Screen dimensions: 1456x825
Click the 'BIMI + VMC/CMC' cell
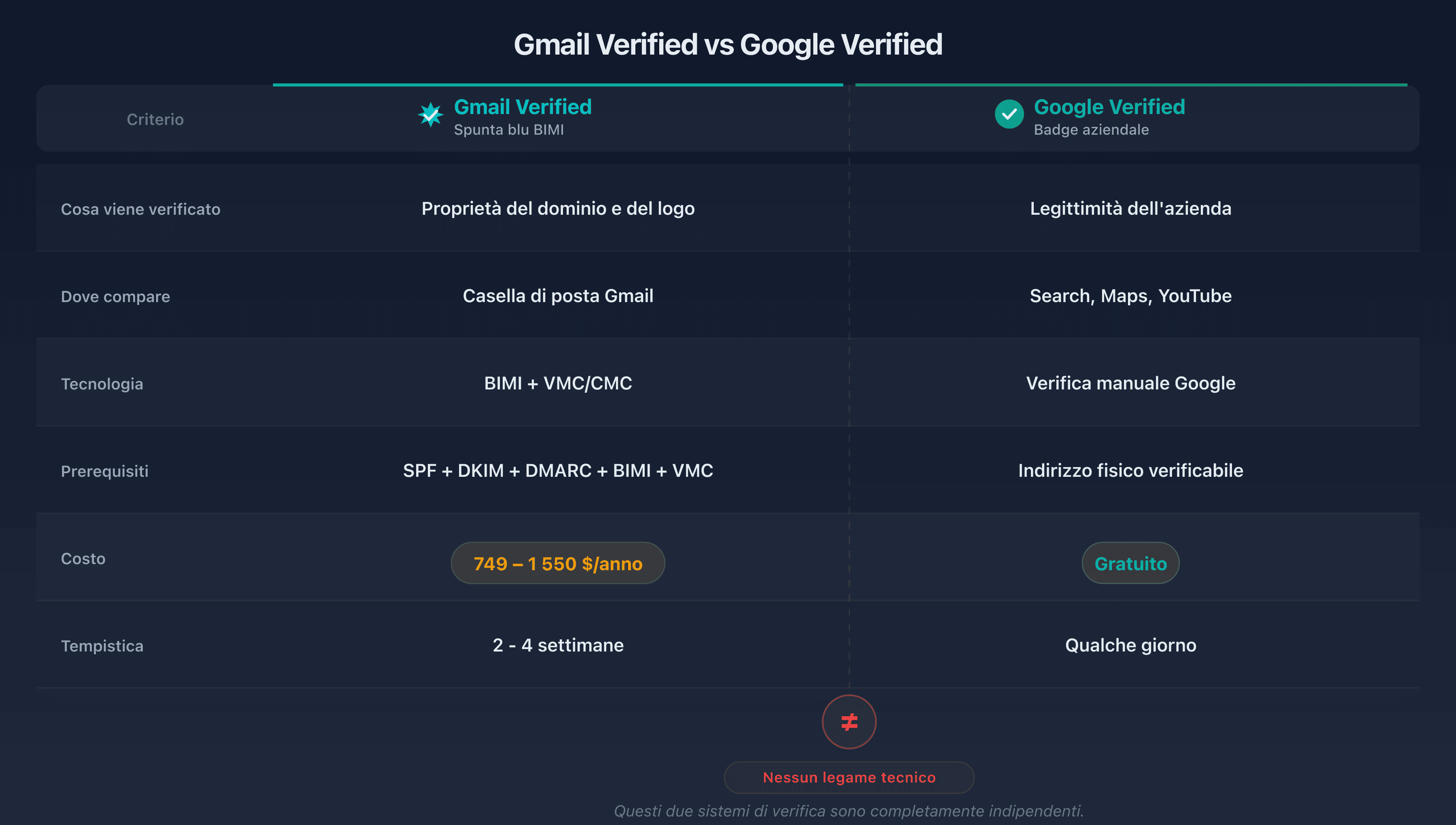[x=558, y=383]
